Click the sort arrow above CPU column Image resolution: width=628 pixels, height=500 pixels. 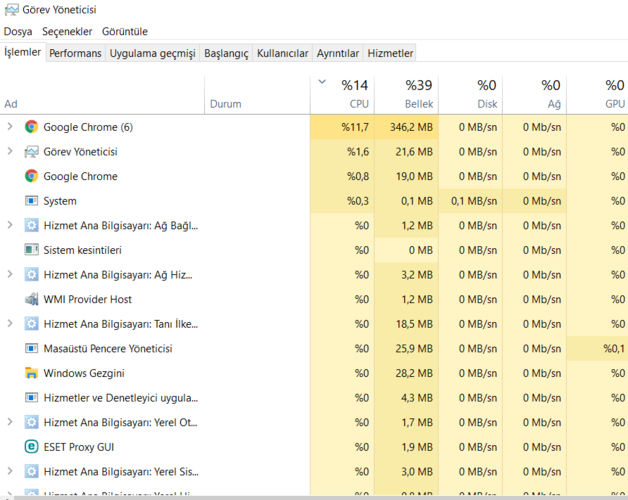pyautogui.click(x=321, y=82)
